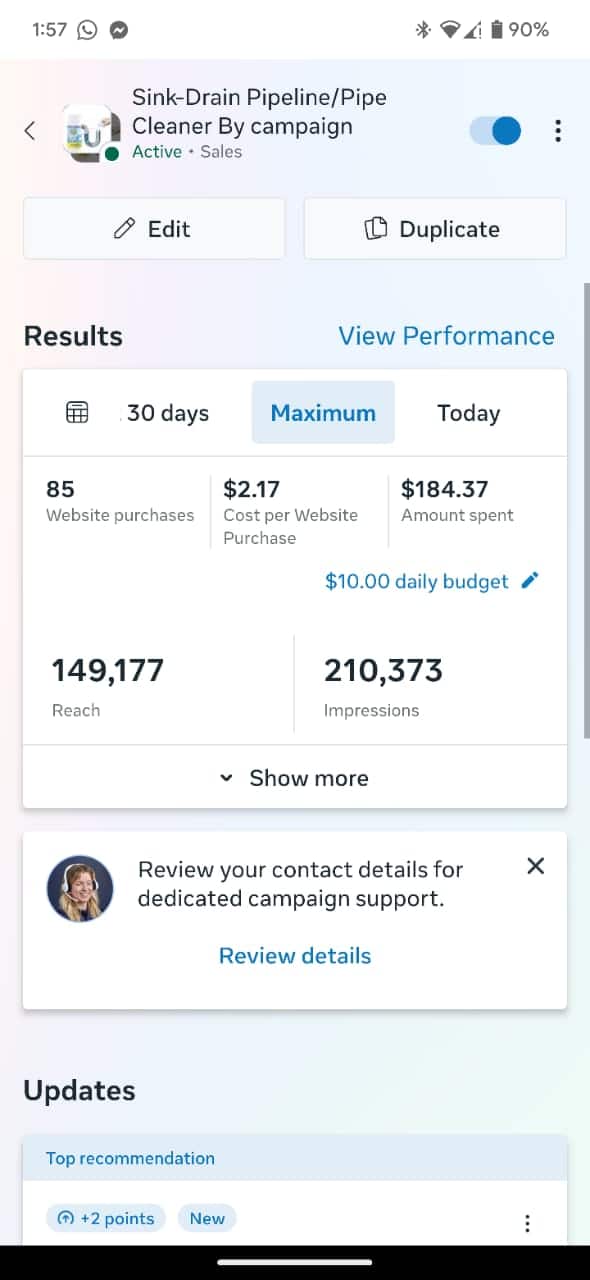Edit daily budget with pencil icon
Viewport: 590px width, 1280px height.
530,580
